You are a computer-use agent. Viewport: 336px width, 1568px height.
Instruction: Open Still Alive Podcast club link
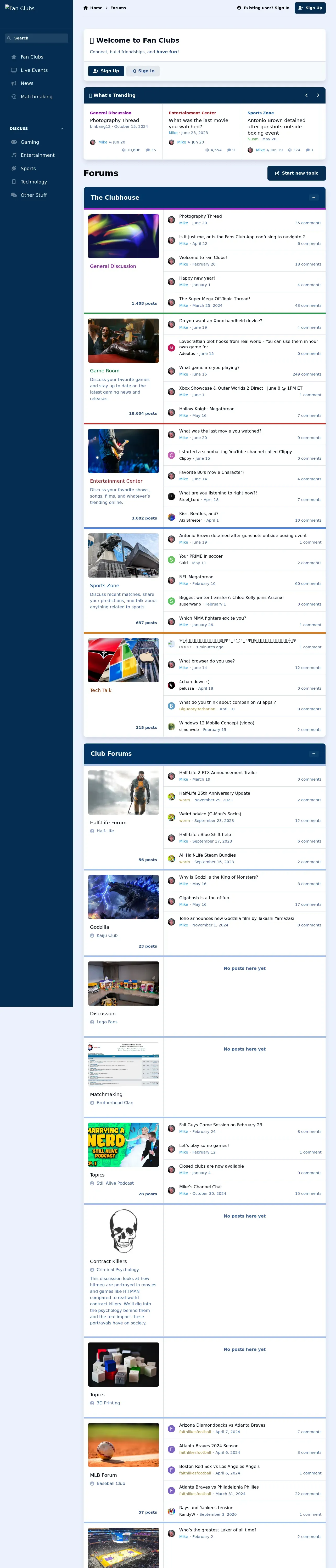115,1183
